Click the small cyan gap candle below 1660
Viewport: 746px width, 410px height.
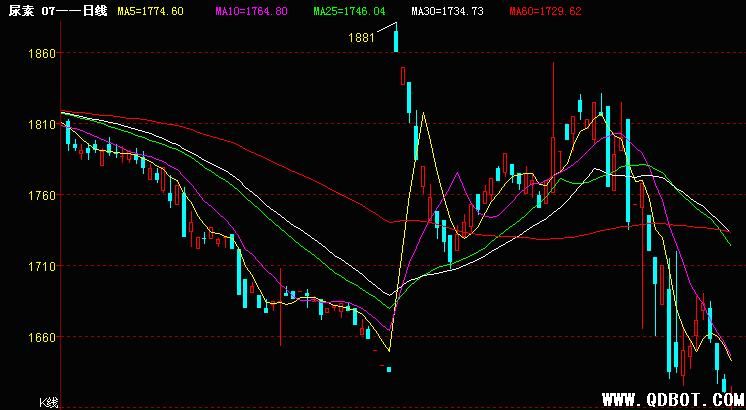388,370
